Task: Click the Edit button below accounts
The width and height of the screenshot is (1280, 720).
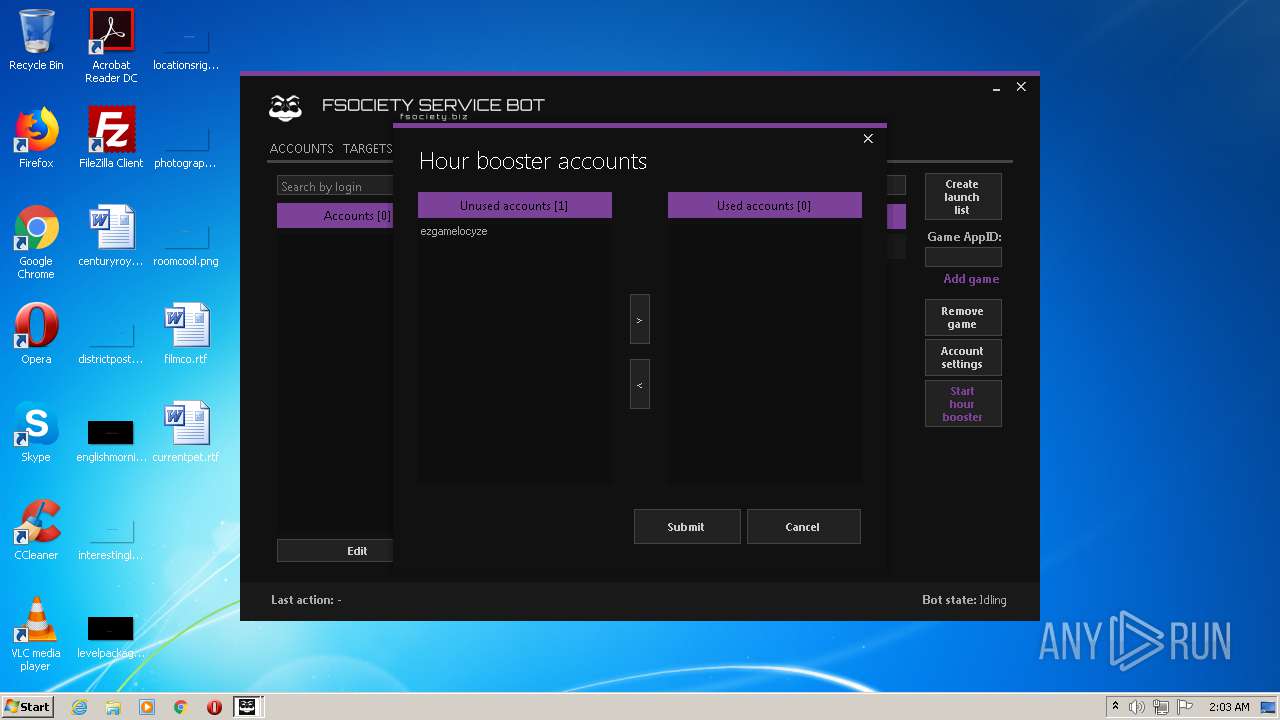Action: (335, 551)
